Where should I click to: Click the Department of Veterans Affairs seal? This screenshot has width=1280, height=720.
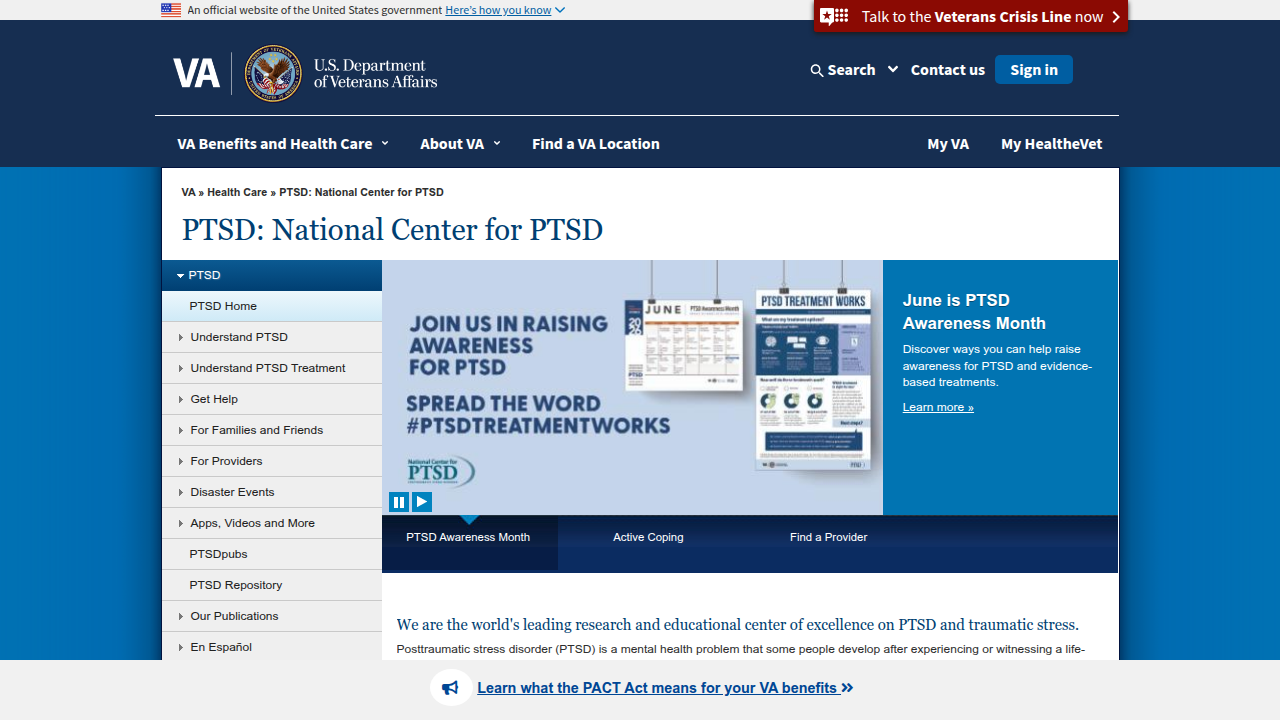click(273, 74)
